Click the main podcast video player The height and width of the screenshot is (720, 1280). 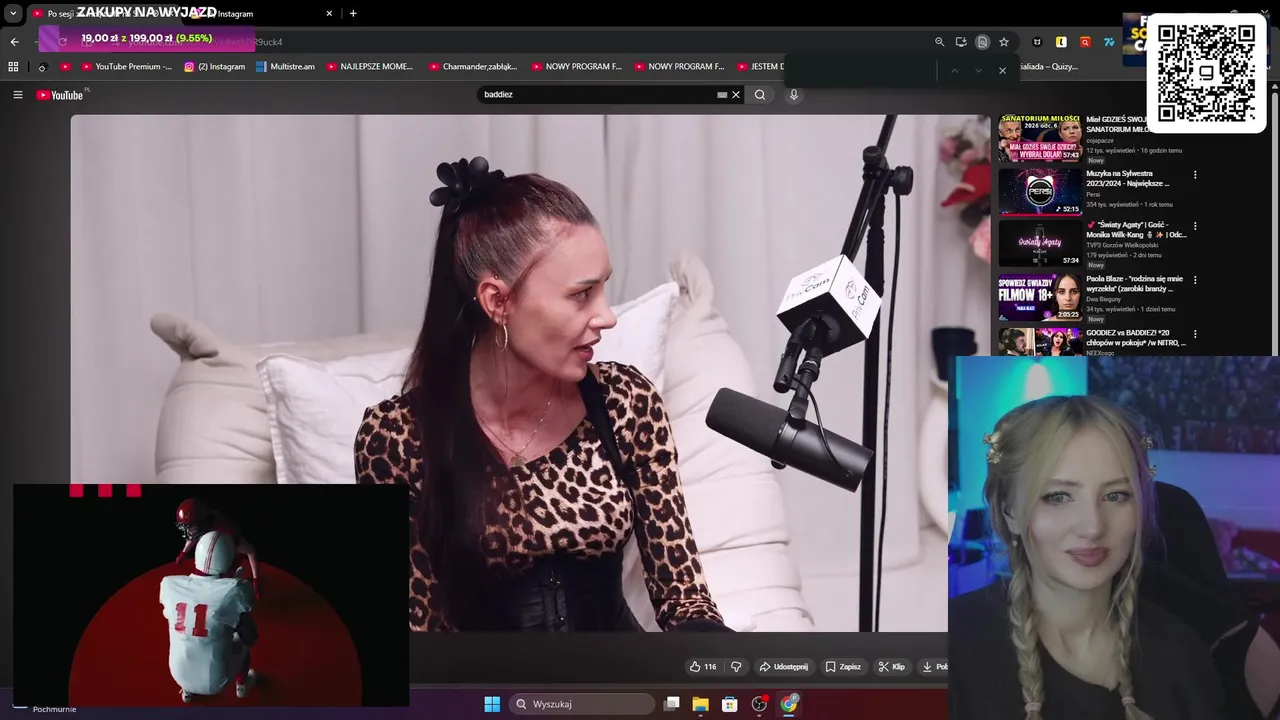click(530, 373)
